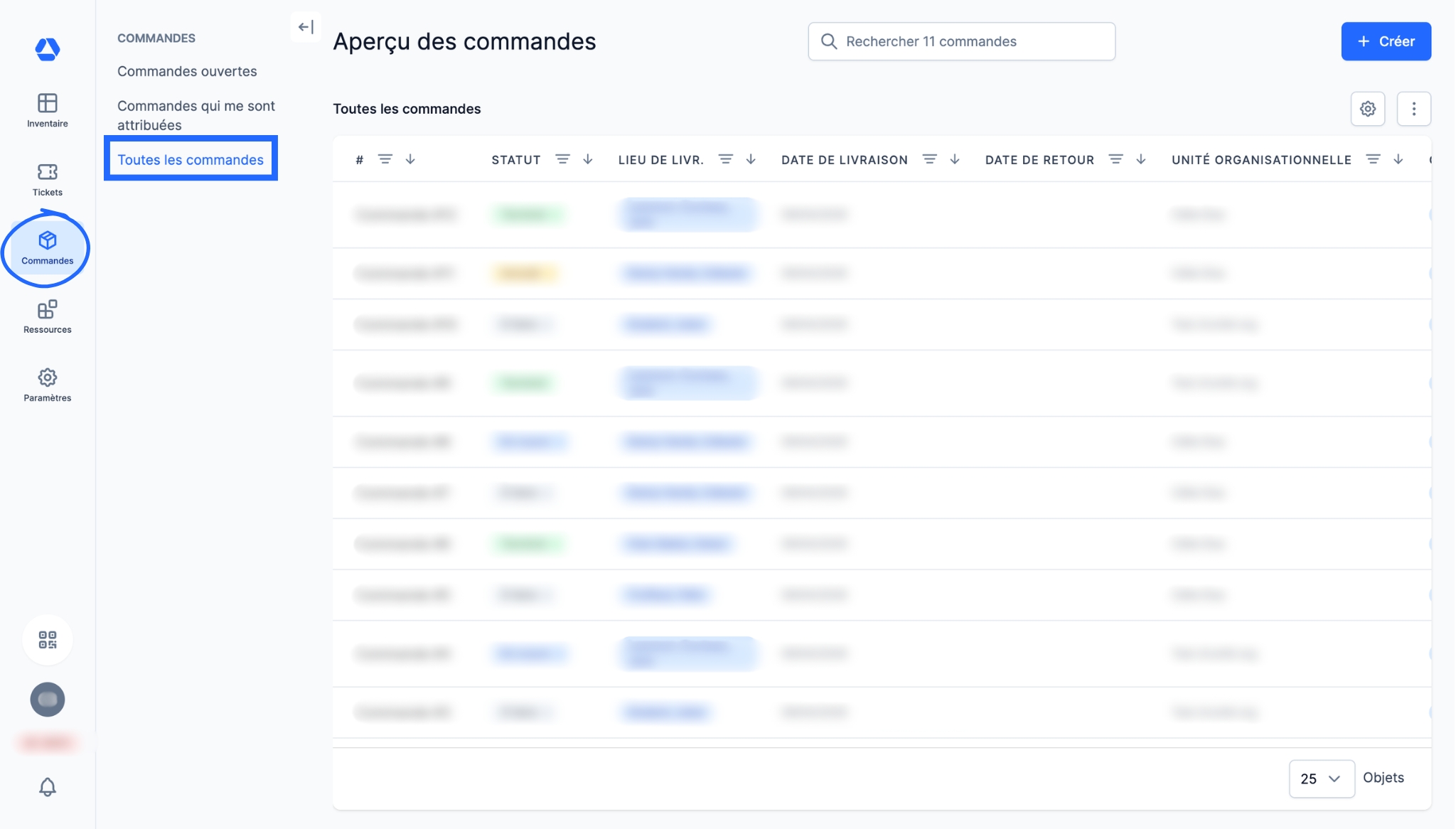This screenshot has height=829, width=1456.
Task: Open notifications bell icon
Action: click(x=47, y=786)
